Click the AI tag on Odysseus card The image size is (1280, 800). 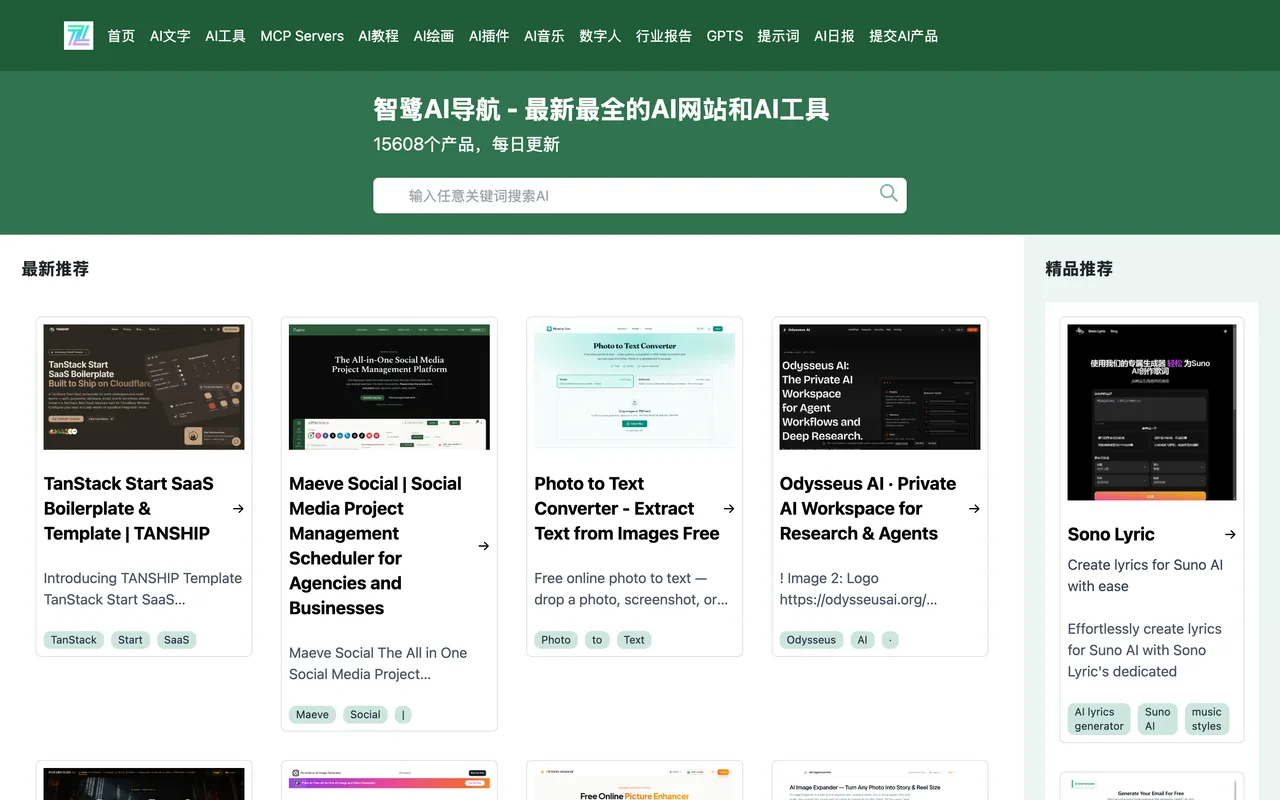click(862, 640)
